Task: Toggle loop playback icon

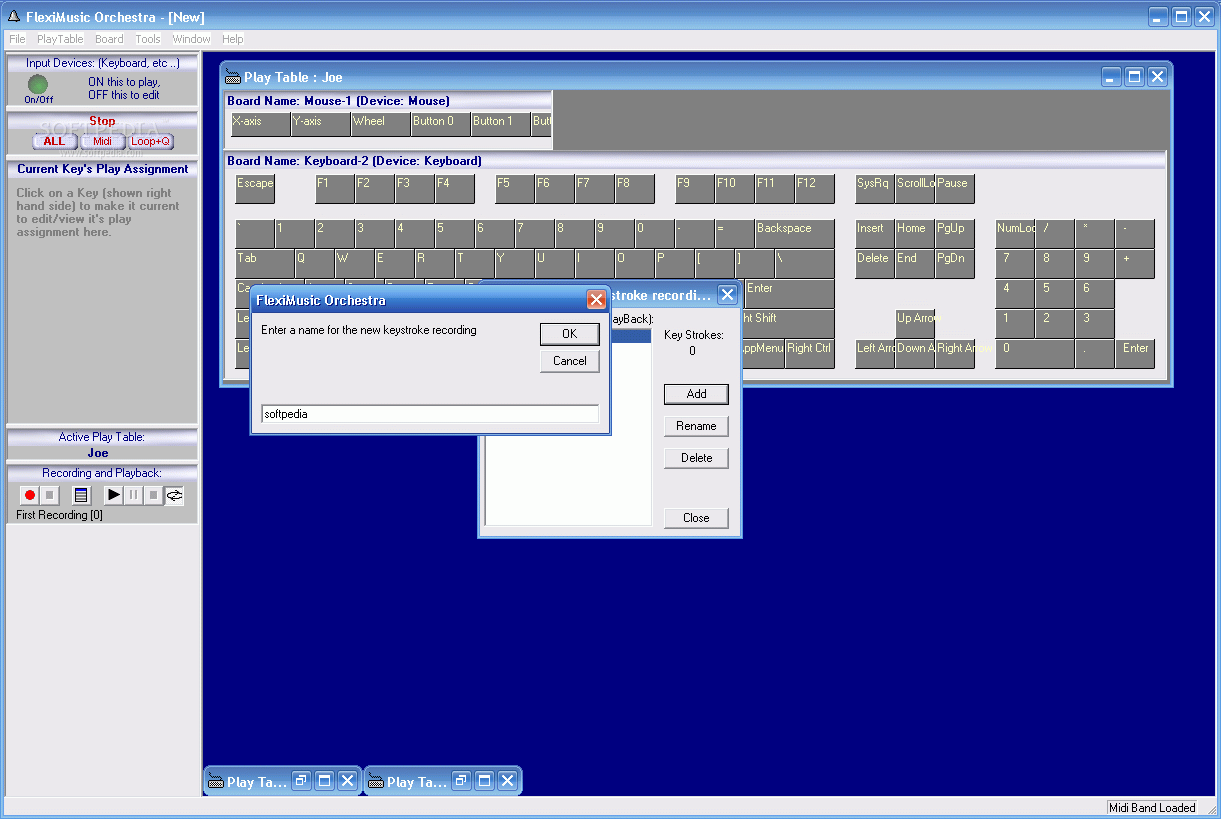Action: [x=174, y=495]
